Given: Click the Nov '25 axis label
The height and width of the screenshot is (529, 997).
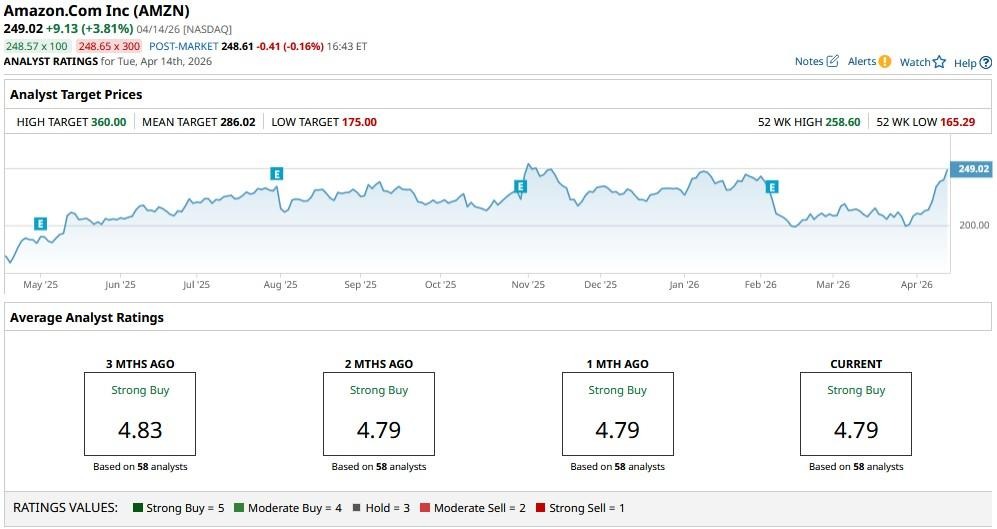Looking at the screenshot, I should click(528, 285).
